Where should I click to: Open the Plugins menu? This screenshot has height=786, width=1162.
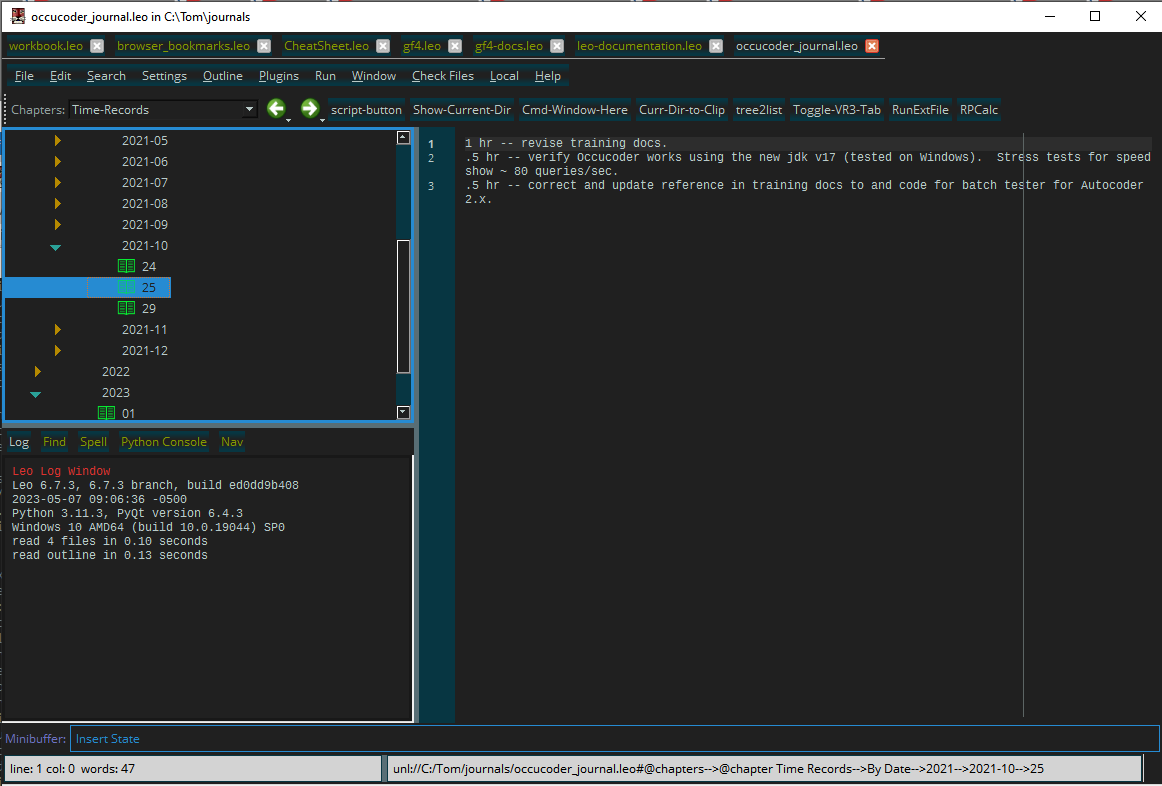coord(278,76)
